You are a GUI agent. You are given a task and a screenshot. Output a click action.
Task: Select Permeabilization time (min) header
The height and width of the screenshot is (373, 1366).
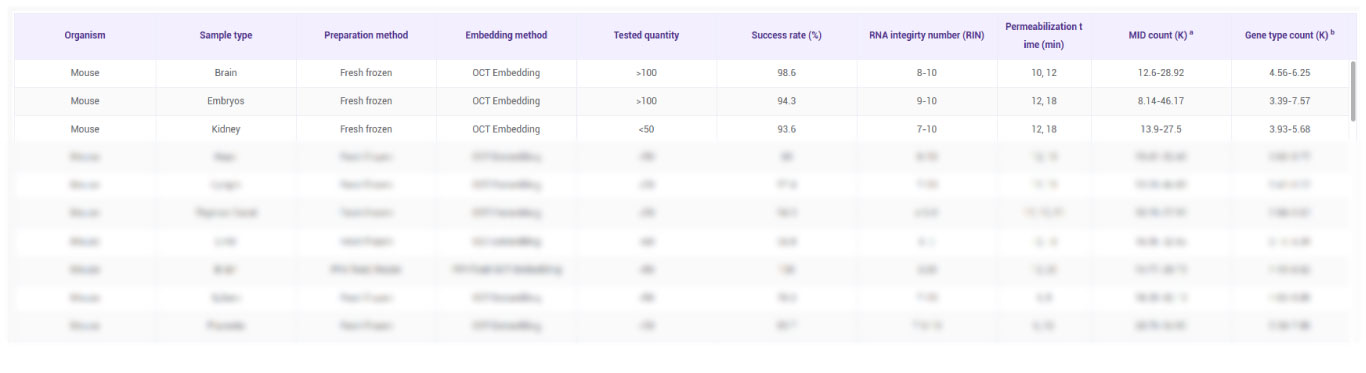[1044, 35]
